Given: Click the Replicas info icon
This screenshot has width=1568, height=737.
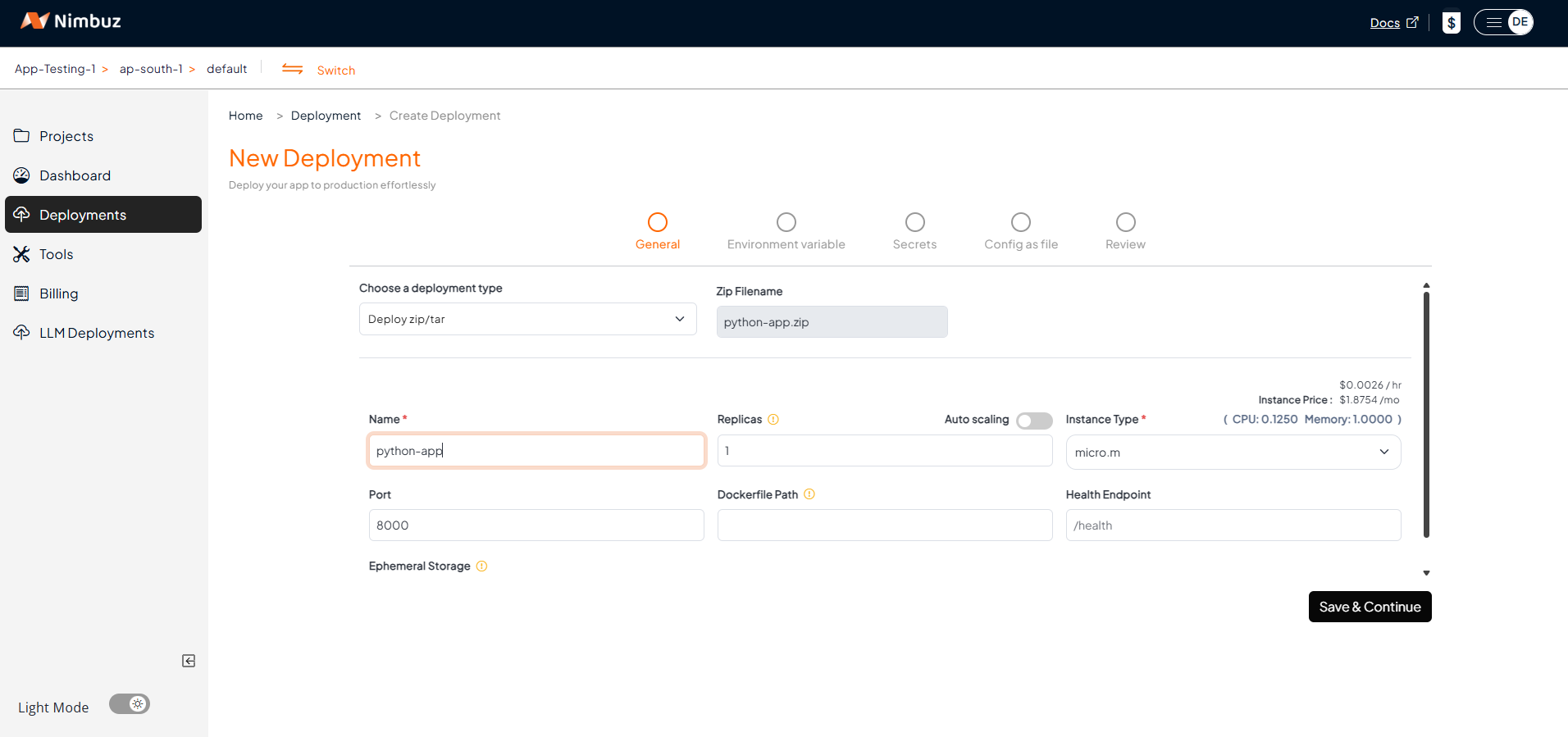Looking at the screenshot, I should coord(773,420).
